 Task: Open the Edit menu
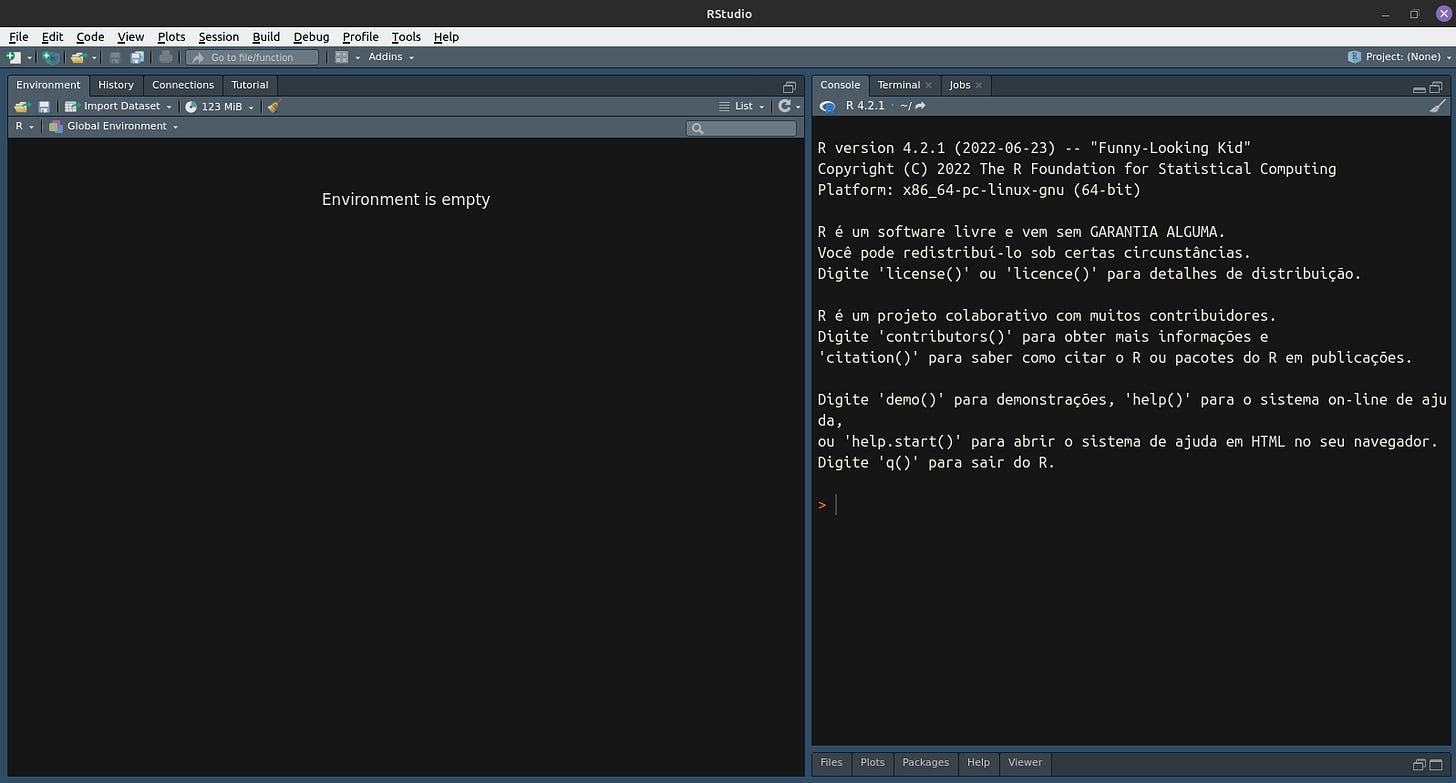point(52,37)
